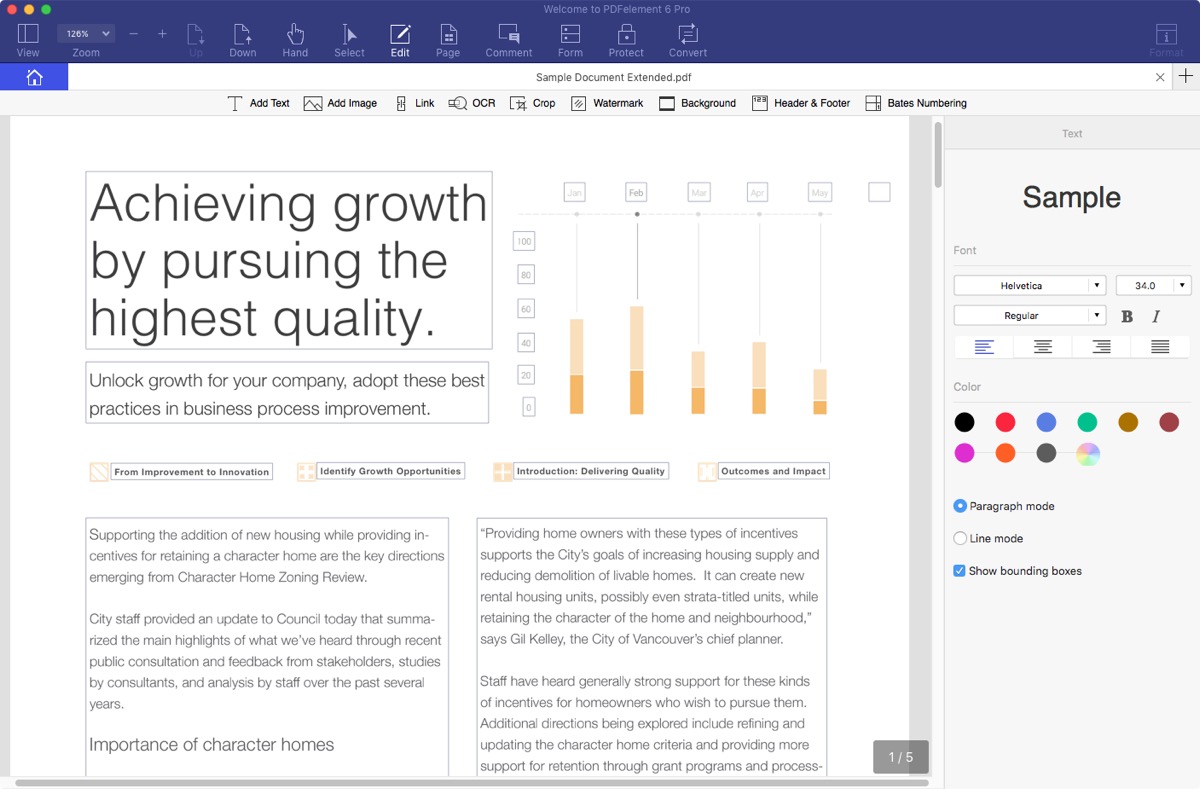Click the Add Image icon
Viewport: 1200px width, 789px height.
[313, 103]
